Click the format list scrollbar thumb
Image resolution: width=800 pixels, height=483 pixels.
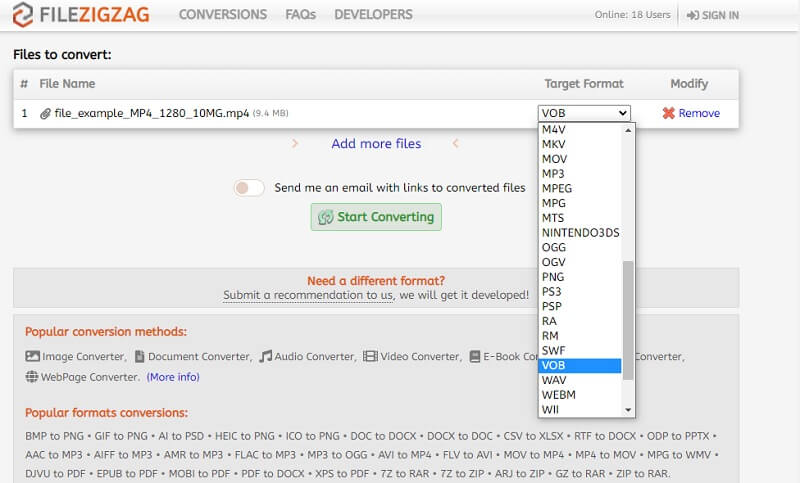coord(628,320)
